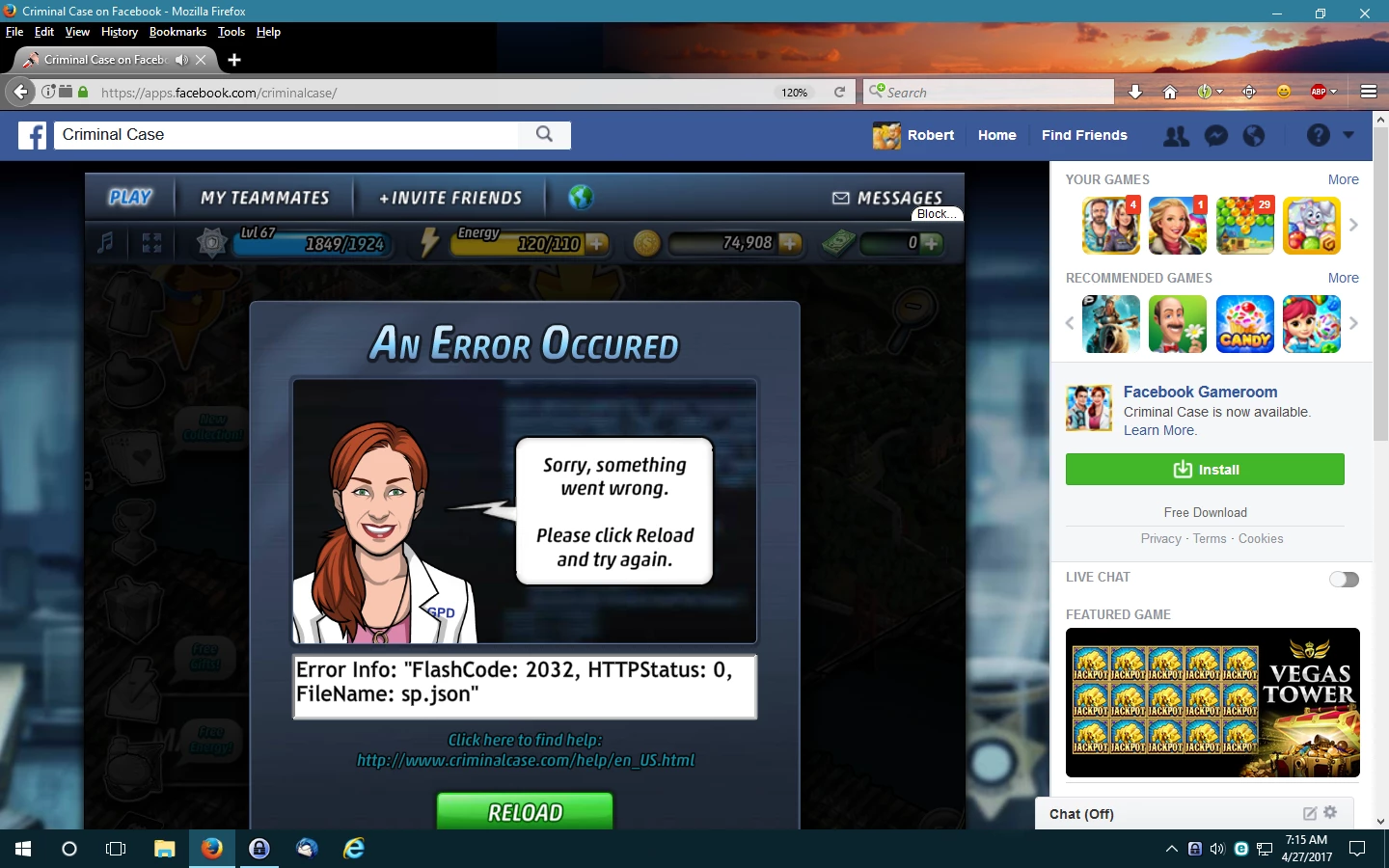Add energy with plus button
Viewport: 1389px width, 868px height.
pyautogui.click(x=597, y=243)
